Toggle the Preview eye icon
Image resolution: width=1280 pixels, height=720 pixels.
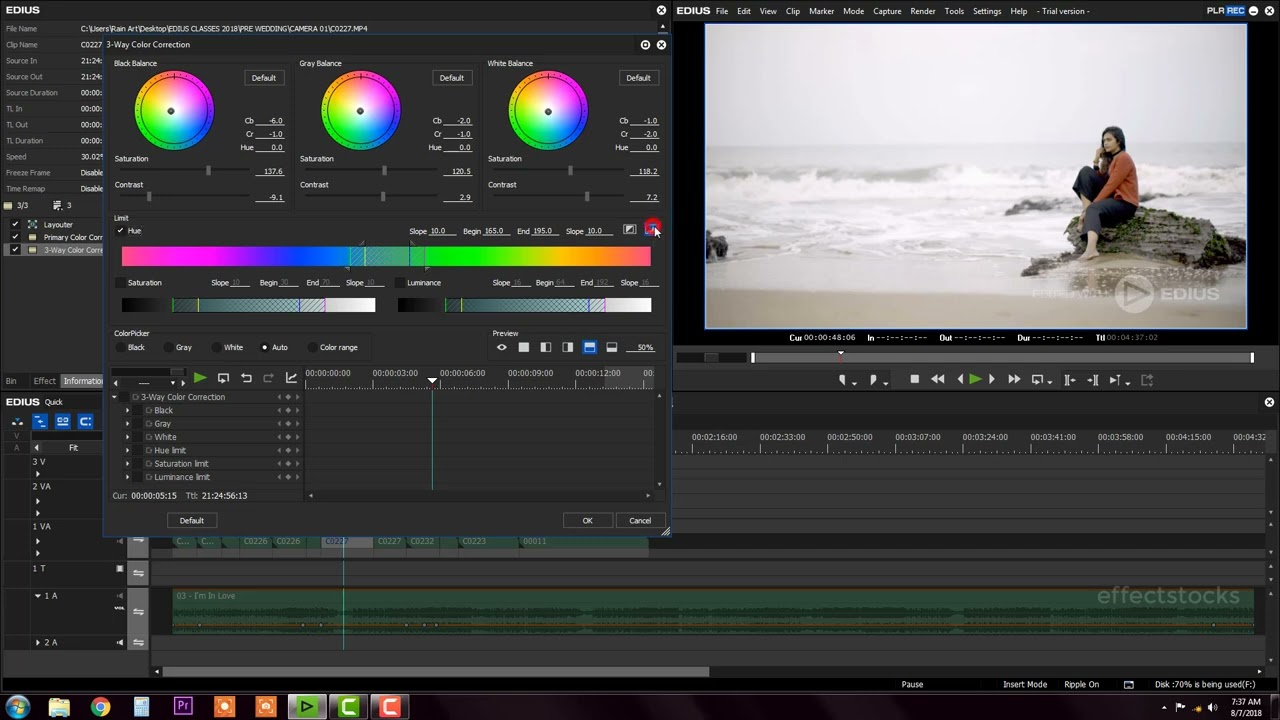[502, 347]
